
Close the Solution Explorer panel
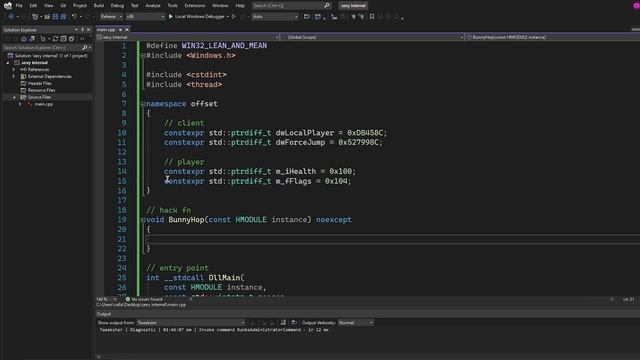(89, 30)
